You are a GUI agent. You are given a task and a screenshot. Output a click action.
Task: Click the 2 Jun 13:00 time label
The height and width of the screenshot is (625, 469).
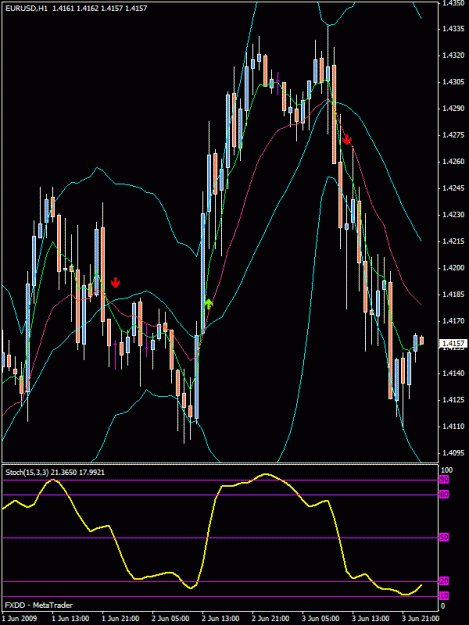220,619
